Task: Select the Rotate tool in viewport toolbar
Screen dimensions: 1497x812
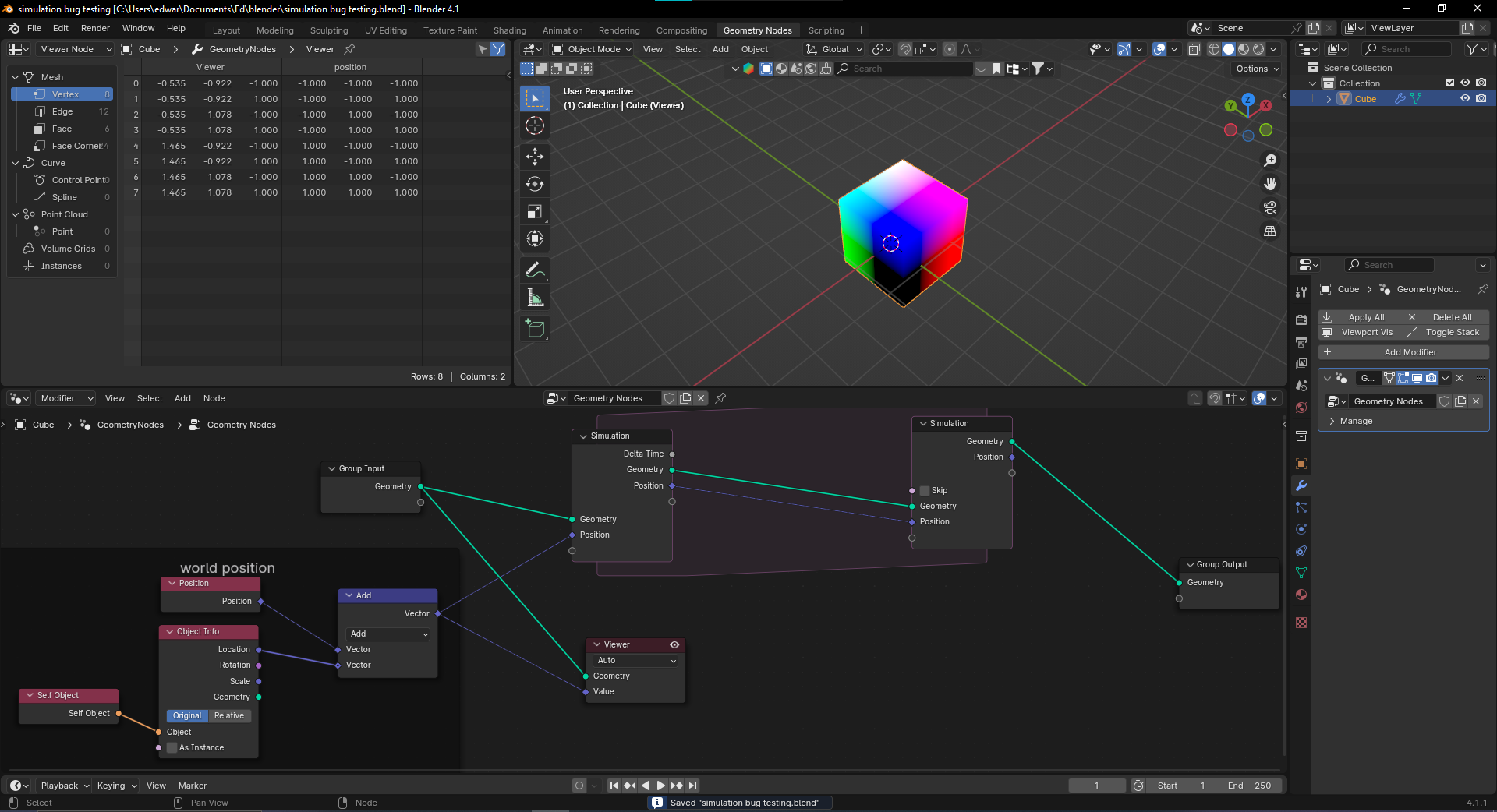Action: pos(535,184)
